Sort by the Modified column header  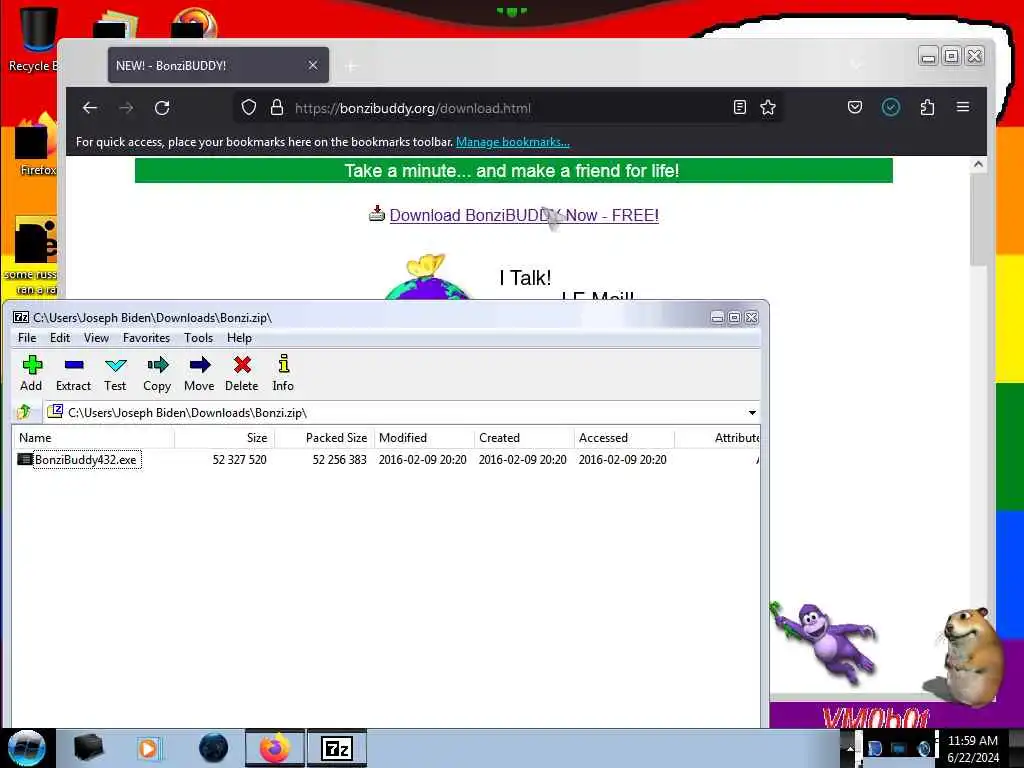pos(424,438)
